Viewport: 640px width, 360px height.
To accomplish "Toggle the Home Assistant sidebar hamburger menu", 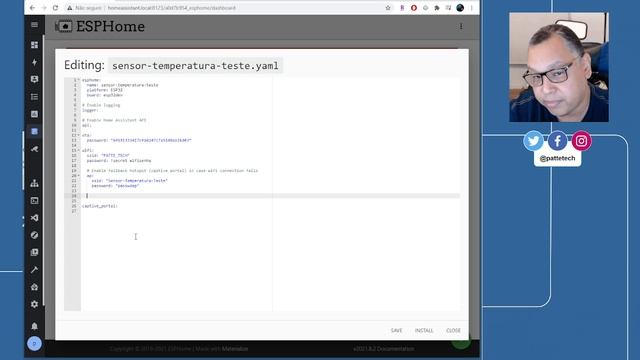I will point(34,25).
